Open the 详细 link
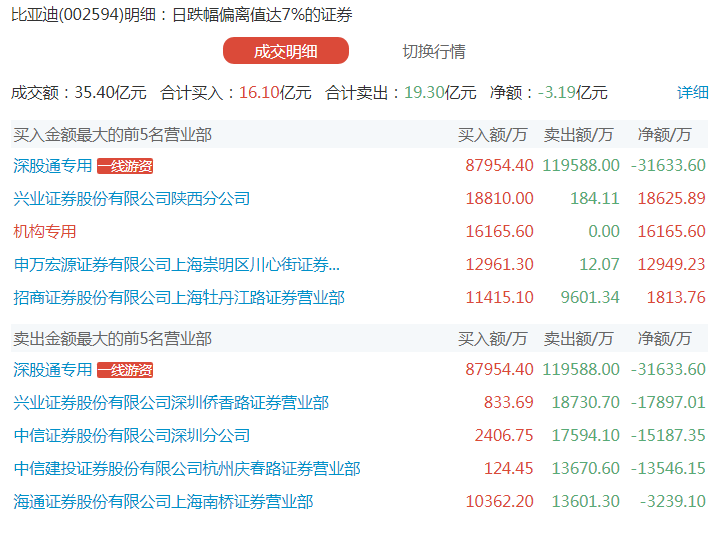This screenshot has width=719, height=536. click(x=692, y=93)
